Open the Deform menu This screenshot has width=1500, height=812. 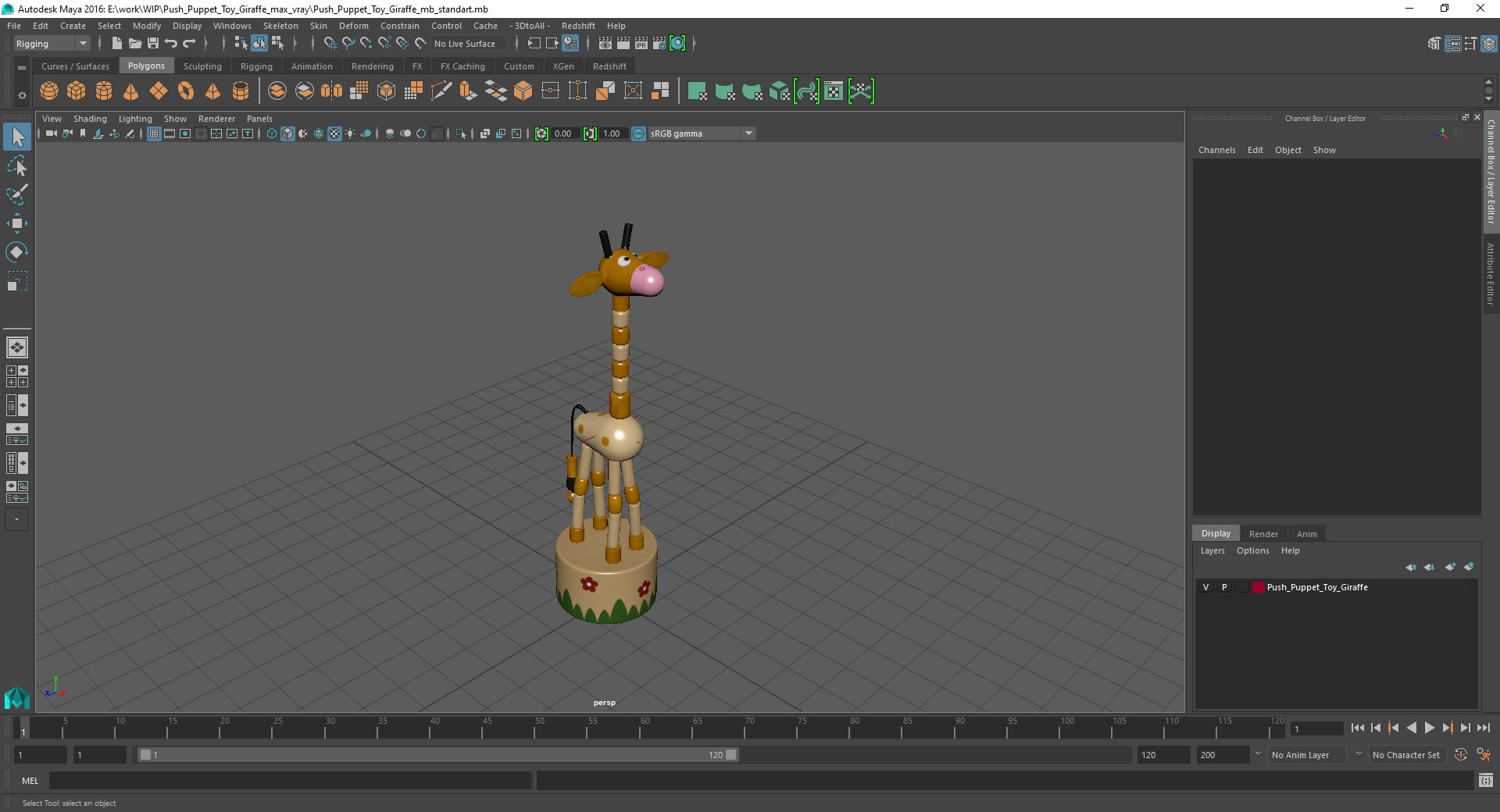pyautogui.click(x=353, y=26)
